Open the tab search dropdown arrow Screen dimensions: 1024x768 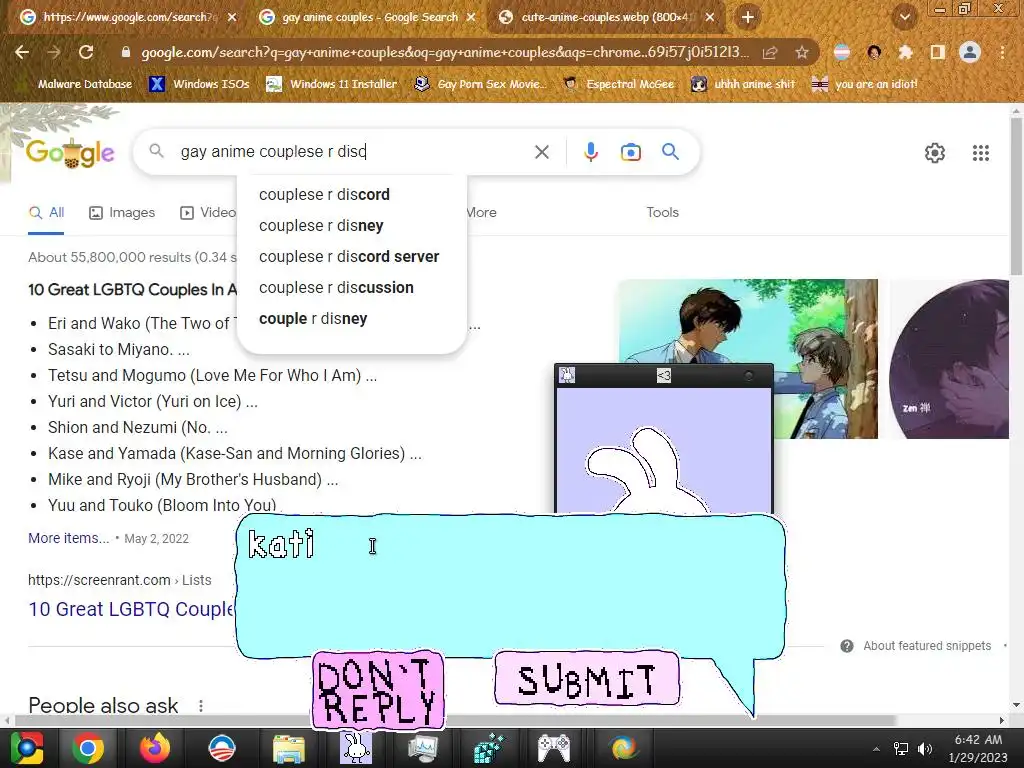pos(905,17)
